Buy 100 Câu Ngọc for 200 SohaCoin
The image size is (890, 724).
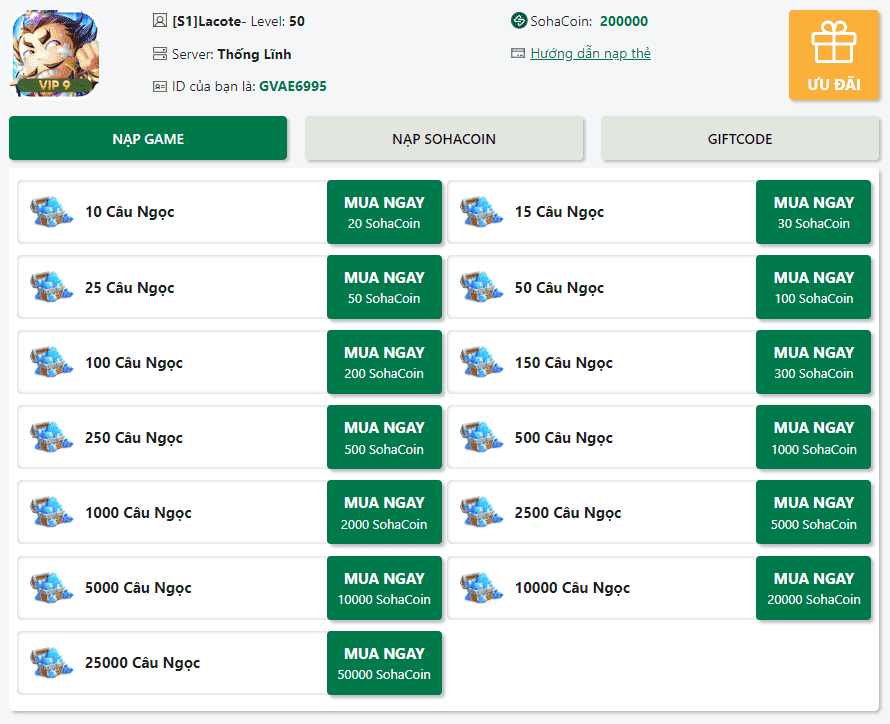(384, 362)
